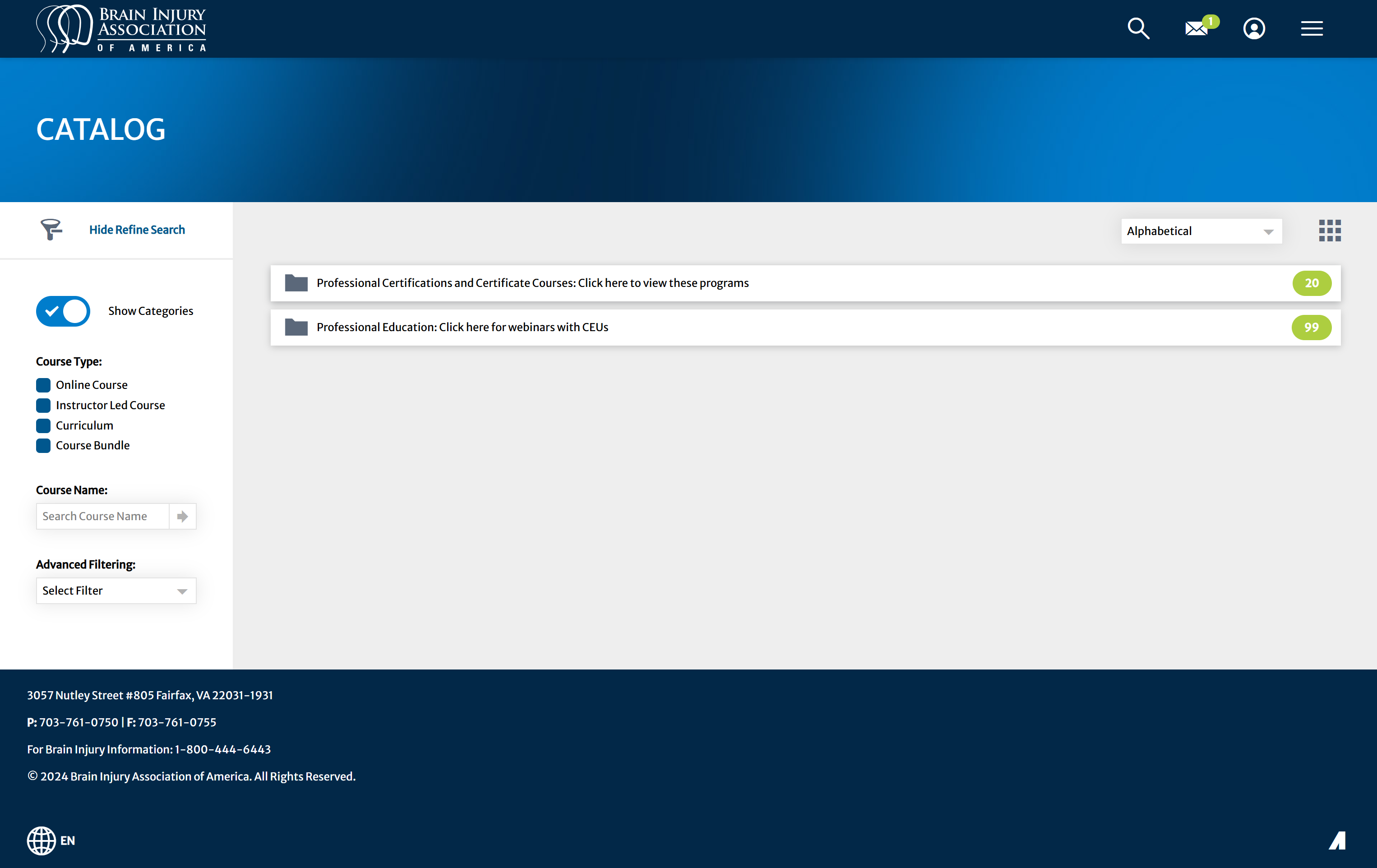Open the hamburger menu icon
Screen dimensions: 1377x868
pyautogui.click(x=1312, y=28)
